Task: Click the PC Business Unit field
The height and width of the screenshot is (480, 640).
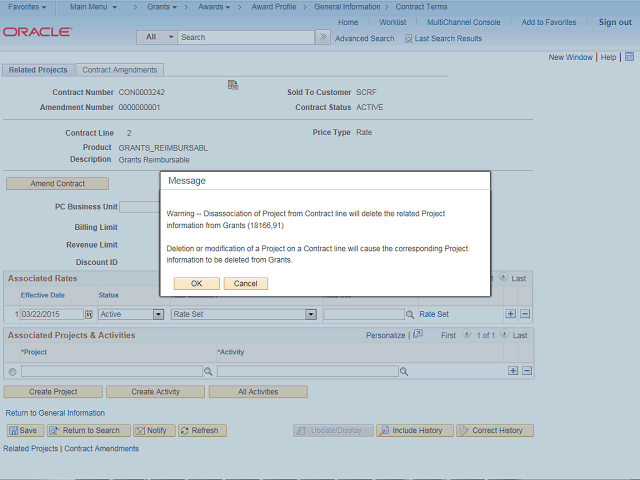Action: click(x=140, y=207)
